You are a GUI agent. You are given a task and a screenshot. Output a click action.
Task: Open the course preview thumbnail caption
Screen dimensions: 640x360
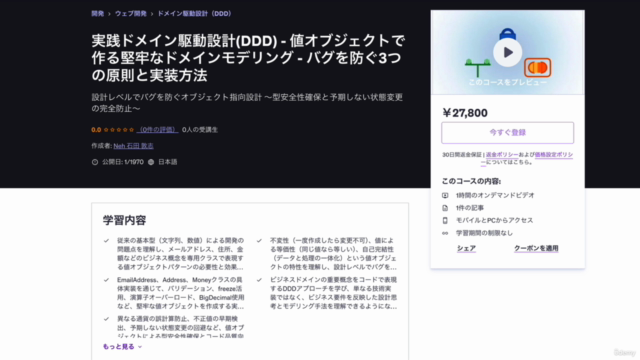click(x=507, y=82)
